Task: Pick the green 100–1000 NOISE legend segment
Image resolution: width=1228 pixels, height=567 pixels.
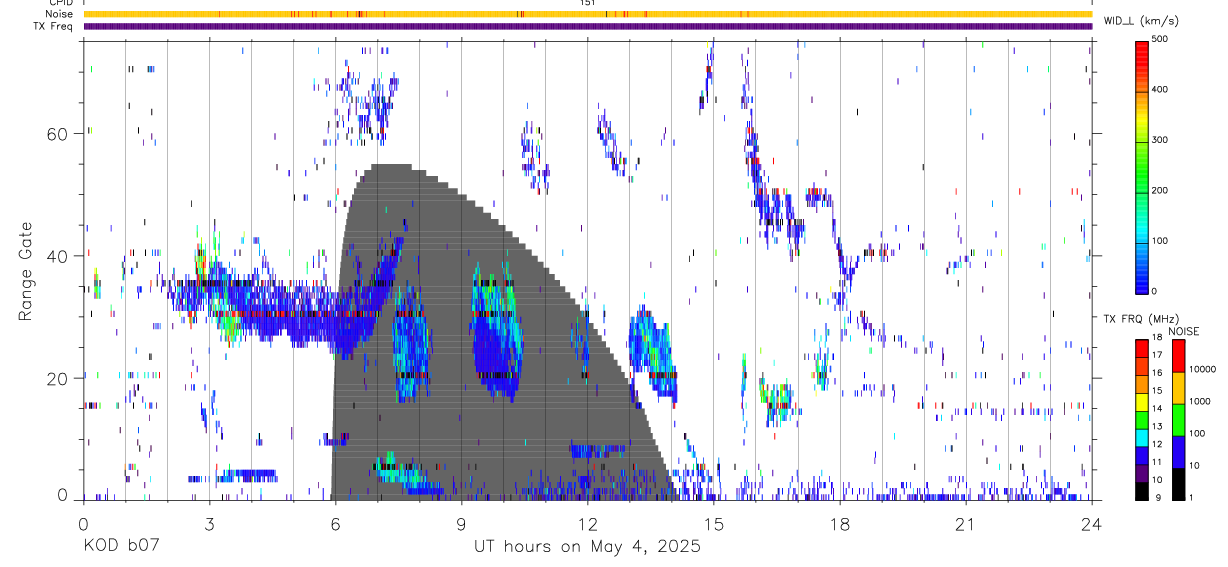Action: [x=1179, y=420]
